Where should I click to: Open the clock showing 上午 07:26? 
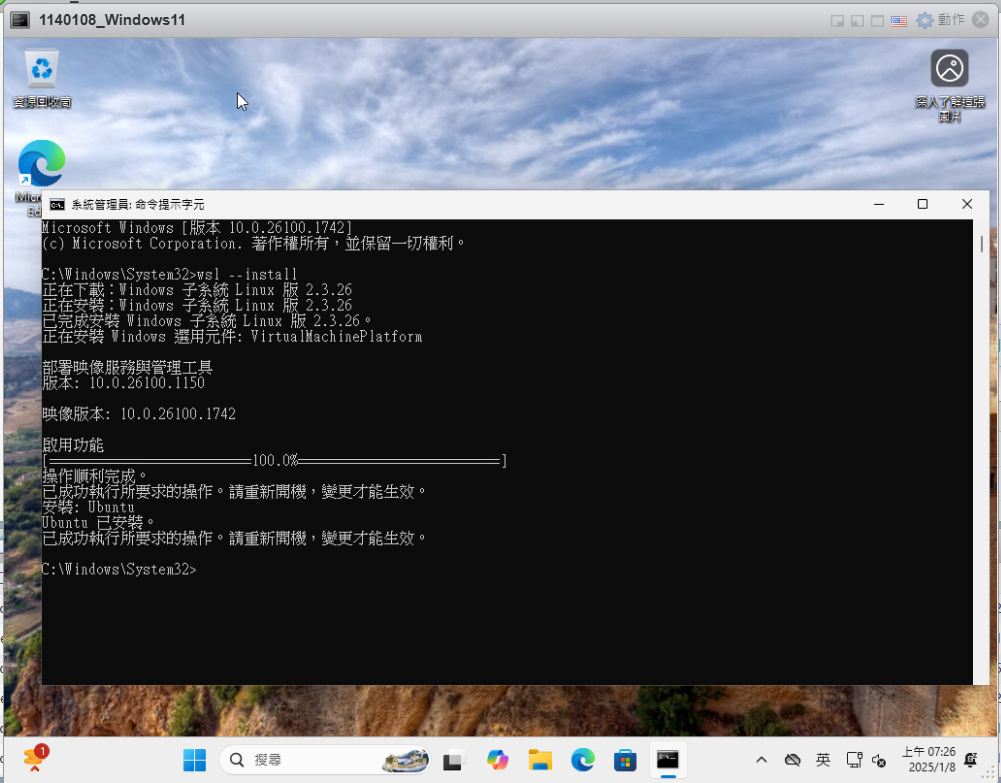coord(927,759)
